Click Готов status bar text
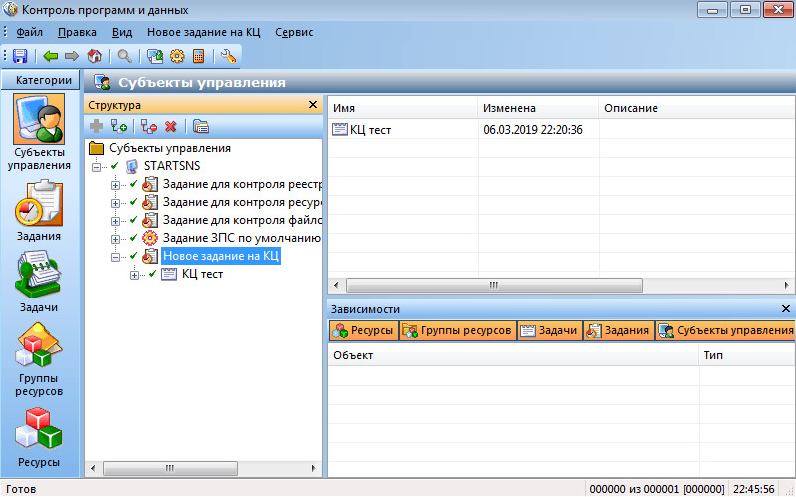796x497 pixels. 21,489
